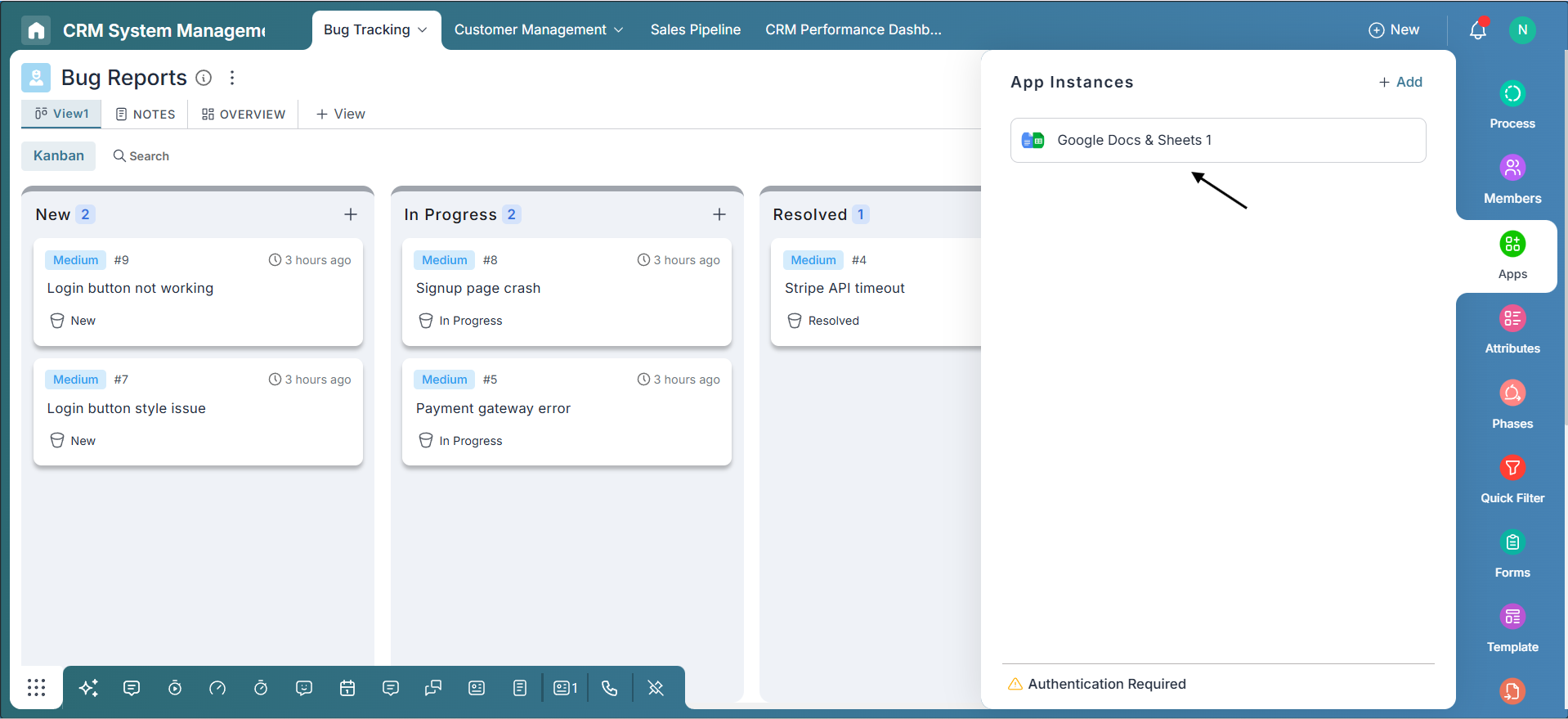Open the Template sidebar panel
This screenshot has width=1568, height=719.
coord(1512,628)
